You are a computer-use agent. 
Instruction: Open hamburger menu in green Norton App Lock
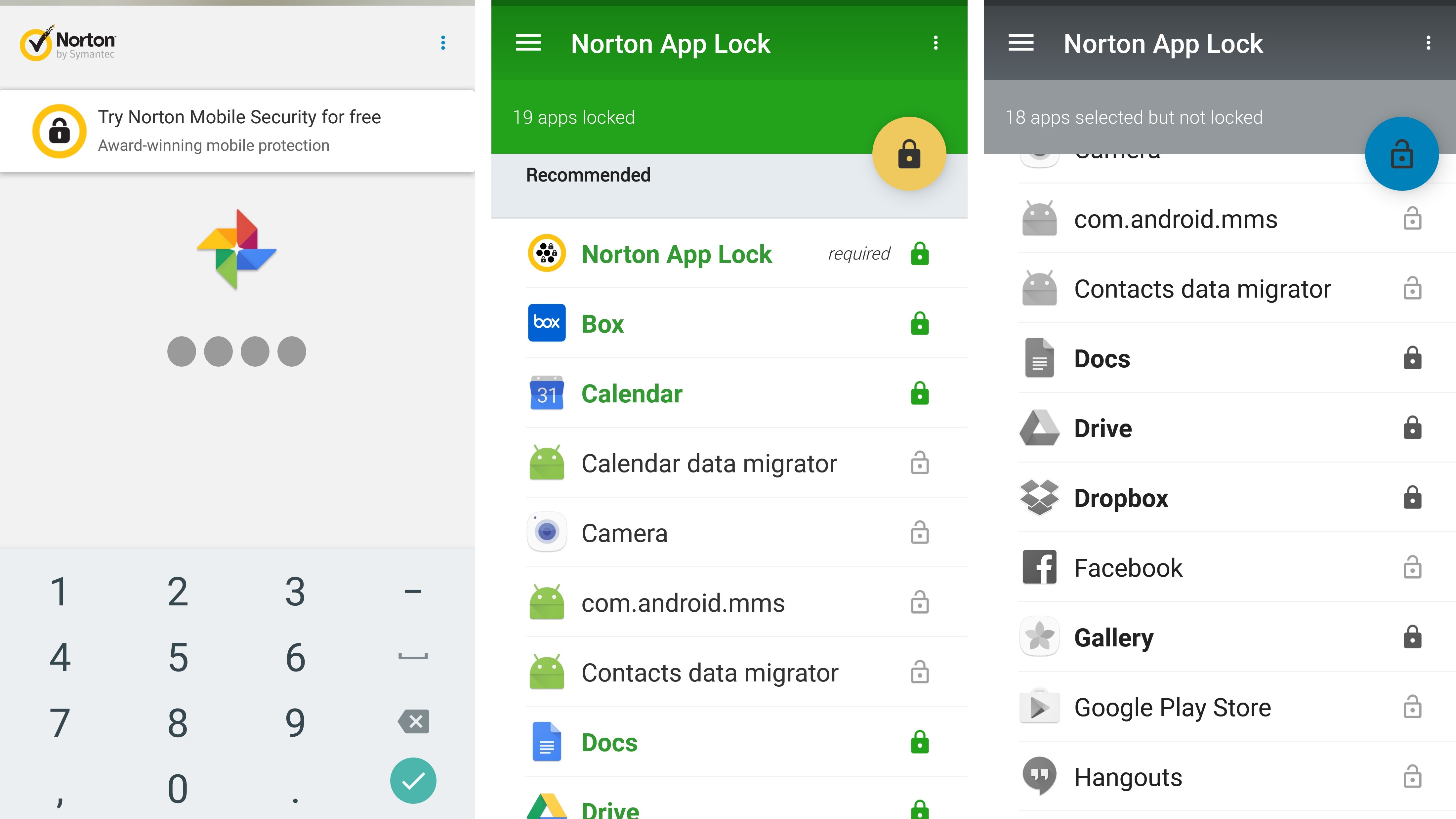pyautogui.click(x=528, y=43)
